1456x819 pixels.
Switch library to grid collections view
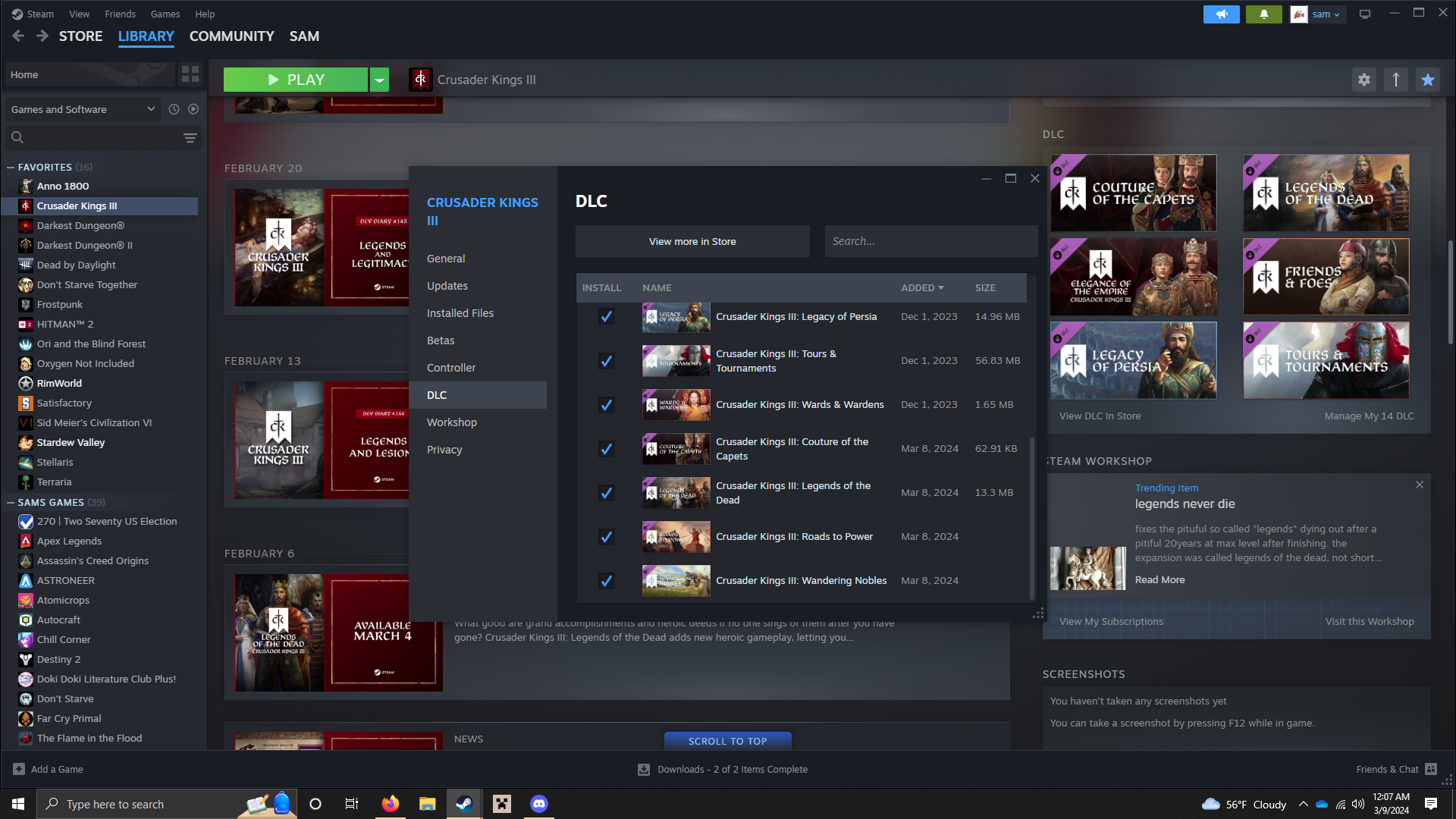pos(190,74)
